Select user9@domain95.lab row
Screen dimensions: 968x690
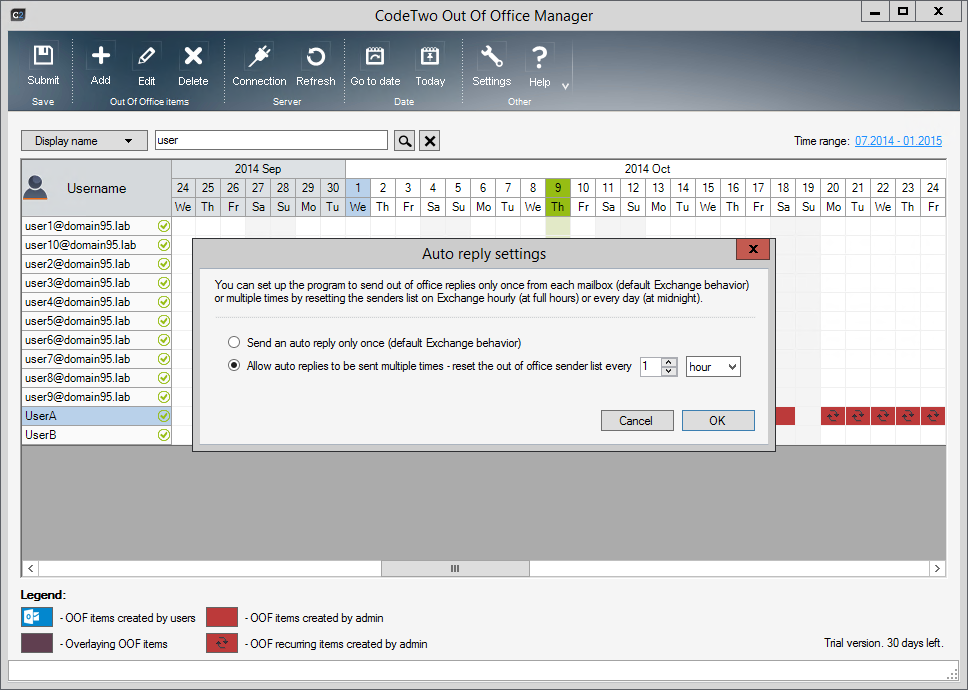coord(96,397)
